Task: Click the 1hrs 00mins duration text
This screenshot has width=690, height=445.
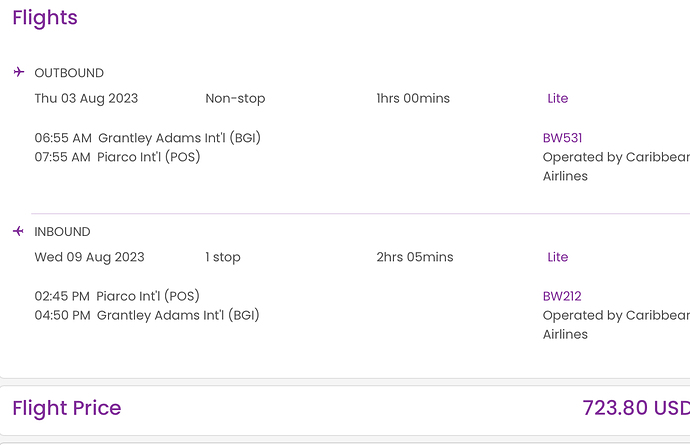Action: (413, 98)
